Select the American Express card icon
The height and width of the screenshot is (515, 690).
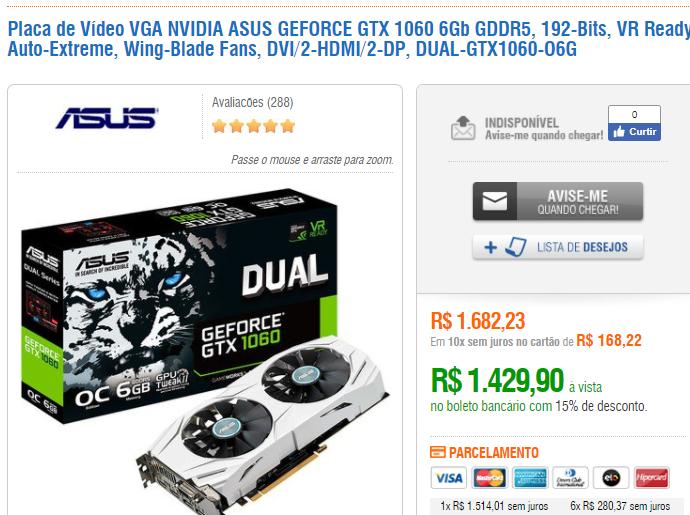pos(530,478)
